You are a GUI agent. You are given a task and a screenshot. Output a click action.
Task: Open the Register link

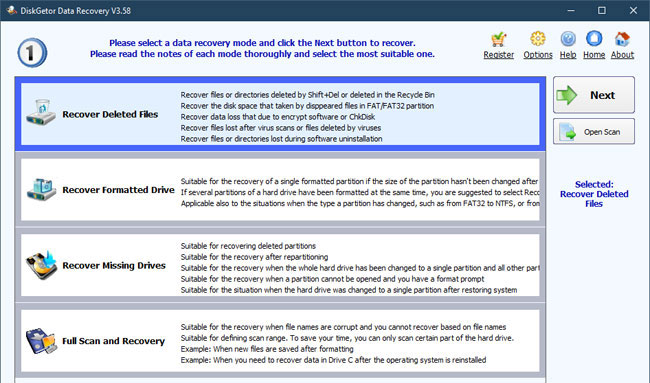pyautogui.click(x=498, y=55)
